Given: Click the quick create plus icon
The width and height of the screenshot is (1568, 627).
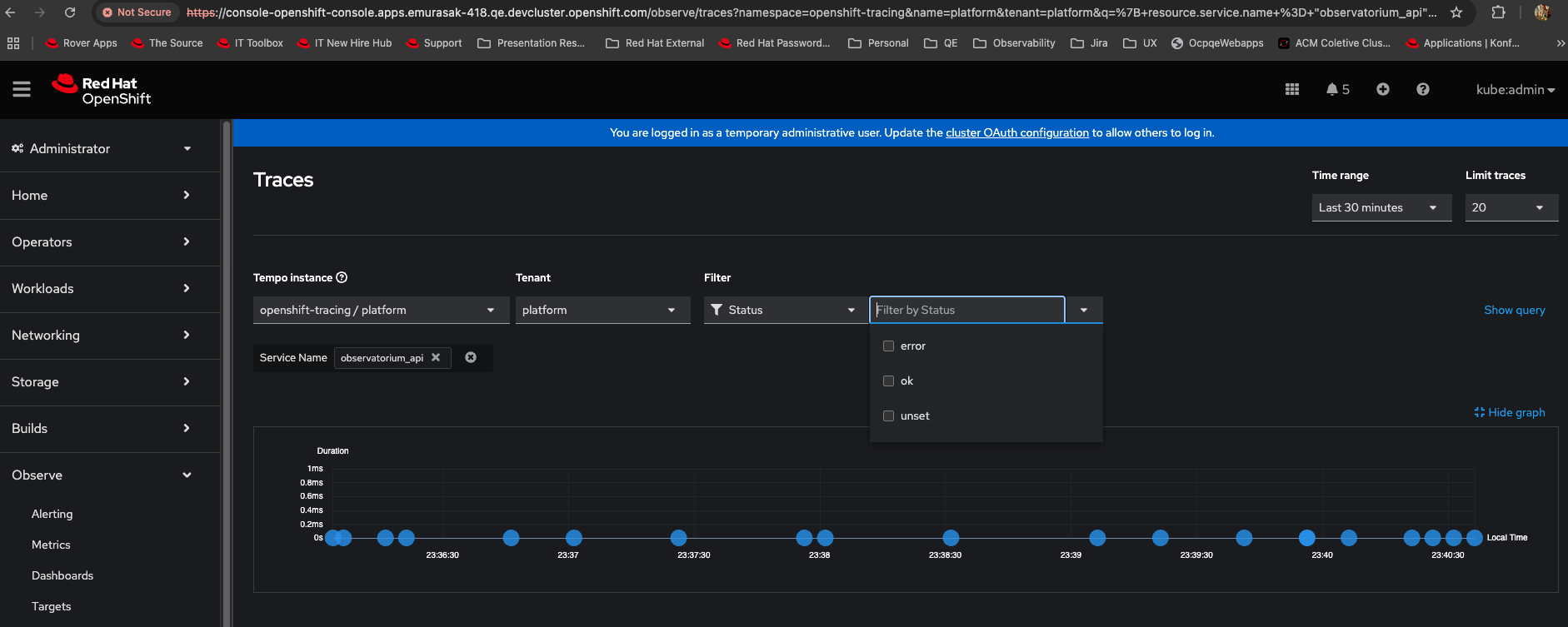Looking at the screenshot, I should (x=1383, y=89).
